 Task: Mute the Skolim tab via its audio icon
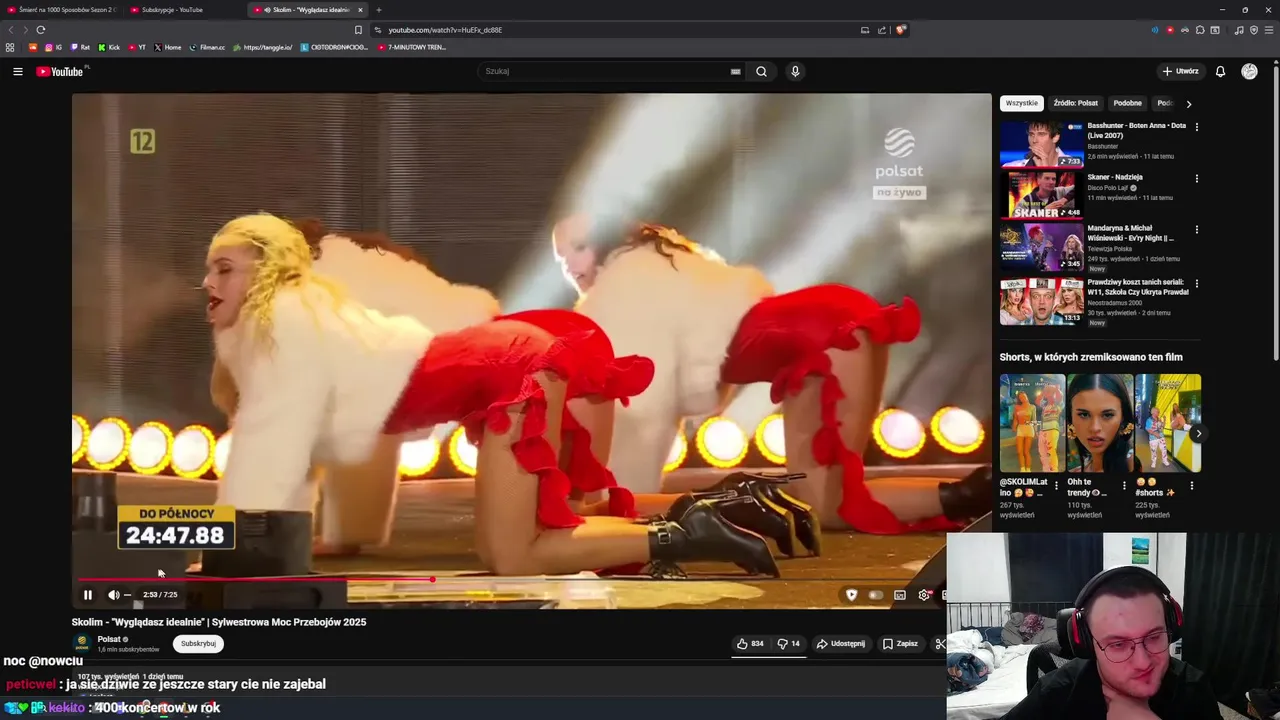click(x=267, y=10)
